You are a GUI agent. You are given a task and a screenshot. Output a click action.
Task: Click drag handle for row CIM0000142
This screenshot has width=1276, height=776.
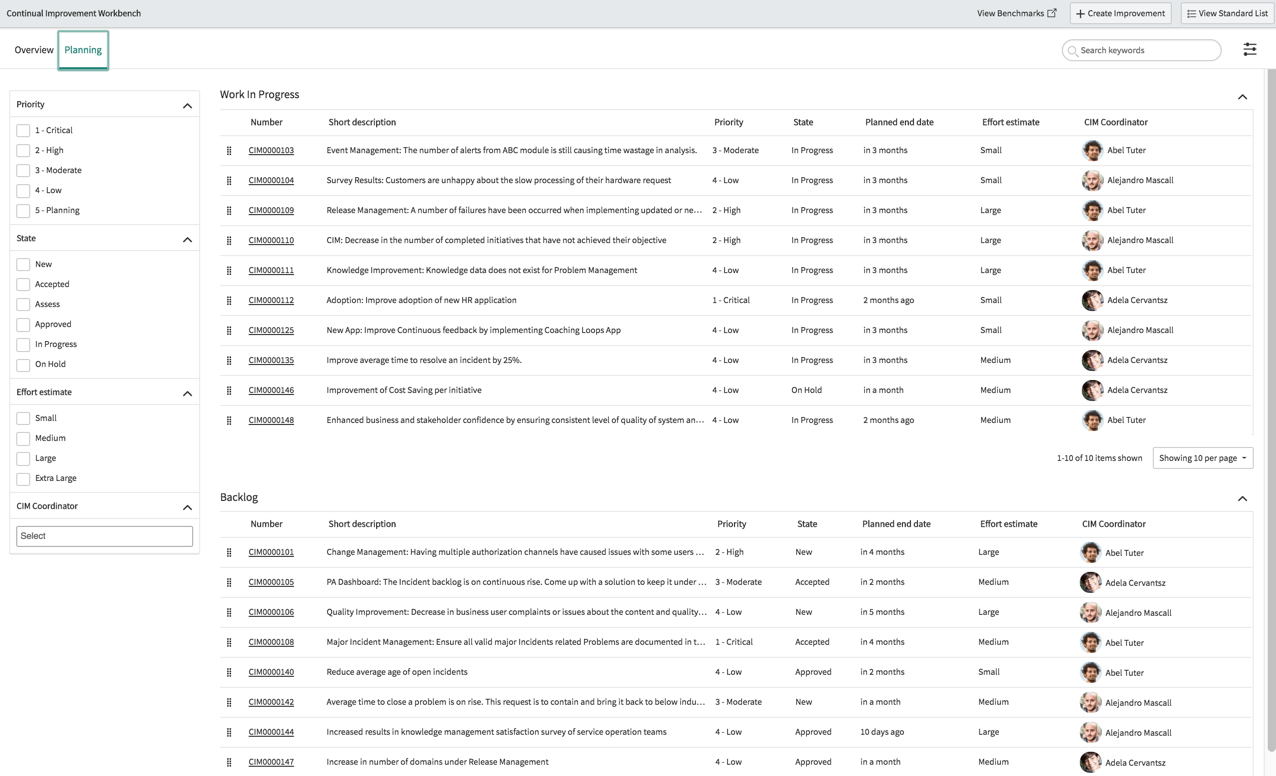tap(229, 703)
